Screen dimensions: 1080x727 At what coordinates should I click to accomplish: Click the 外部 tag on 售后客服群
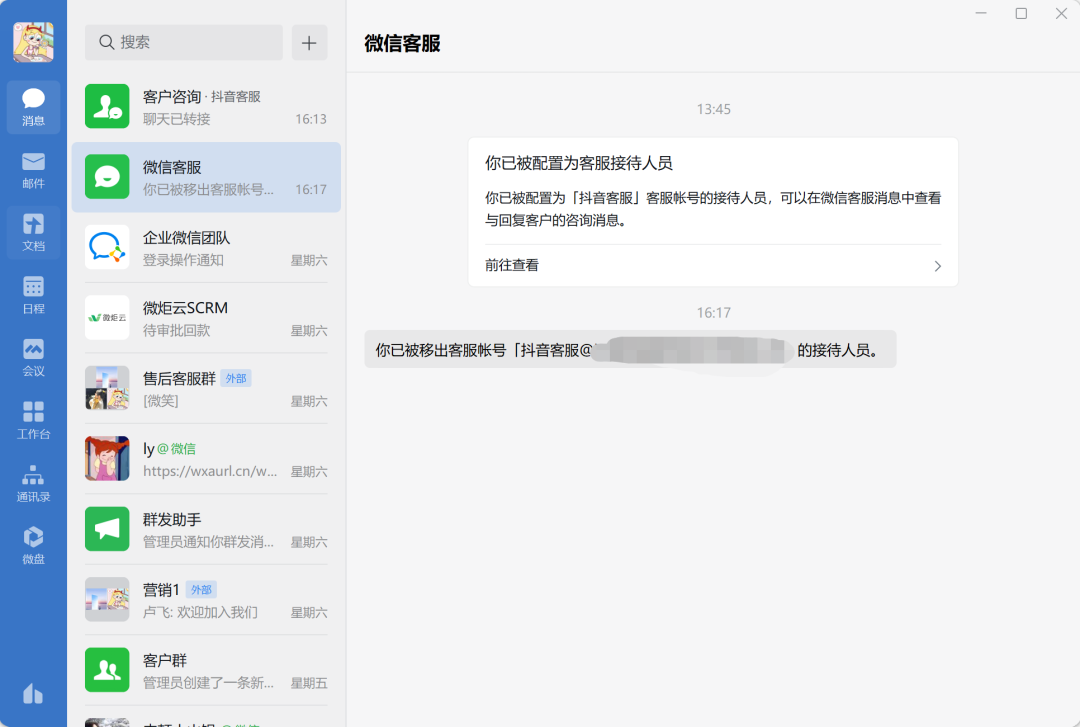coord(236,378)
